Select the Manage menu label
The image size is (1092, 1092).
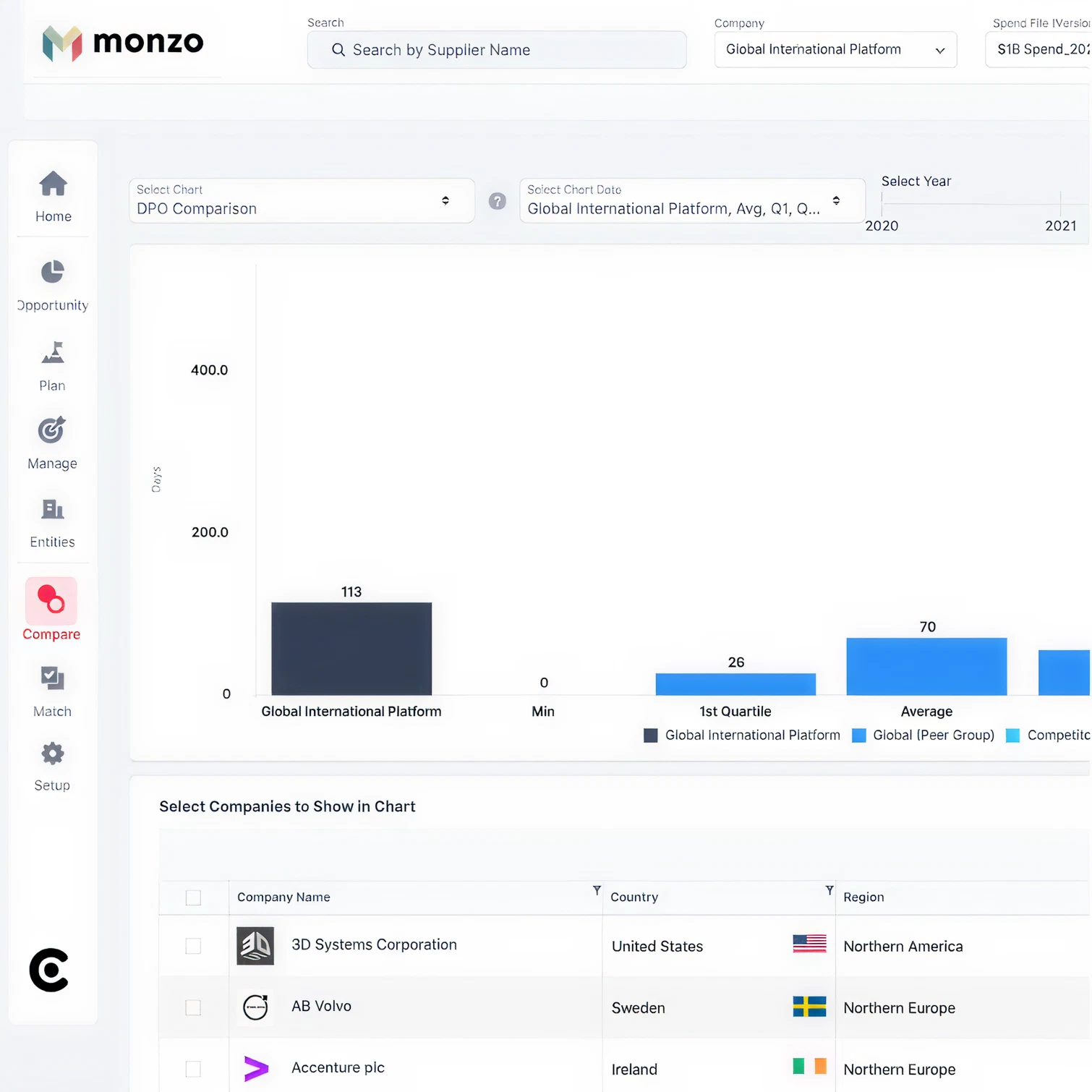click(52, 464)
